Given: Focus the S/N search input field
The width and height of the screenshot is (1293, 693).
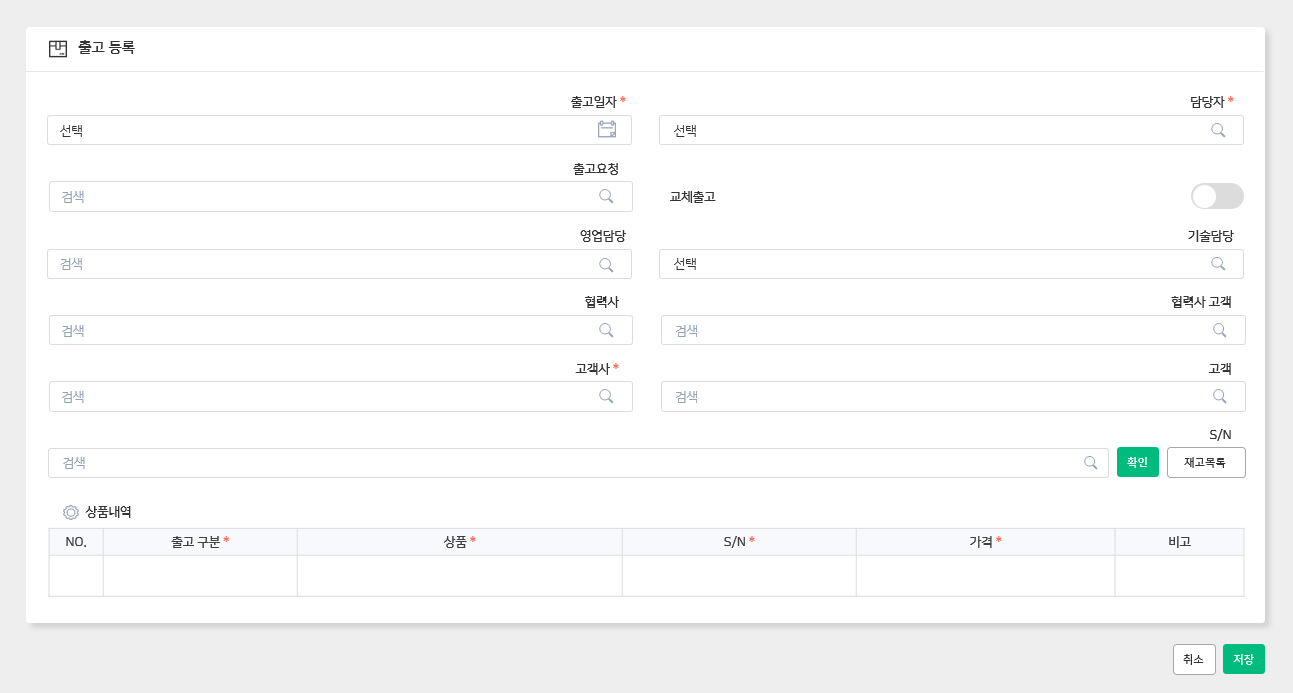Looking at the screenshot, I should pyautogui.click(x=578, y=463).
